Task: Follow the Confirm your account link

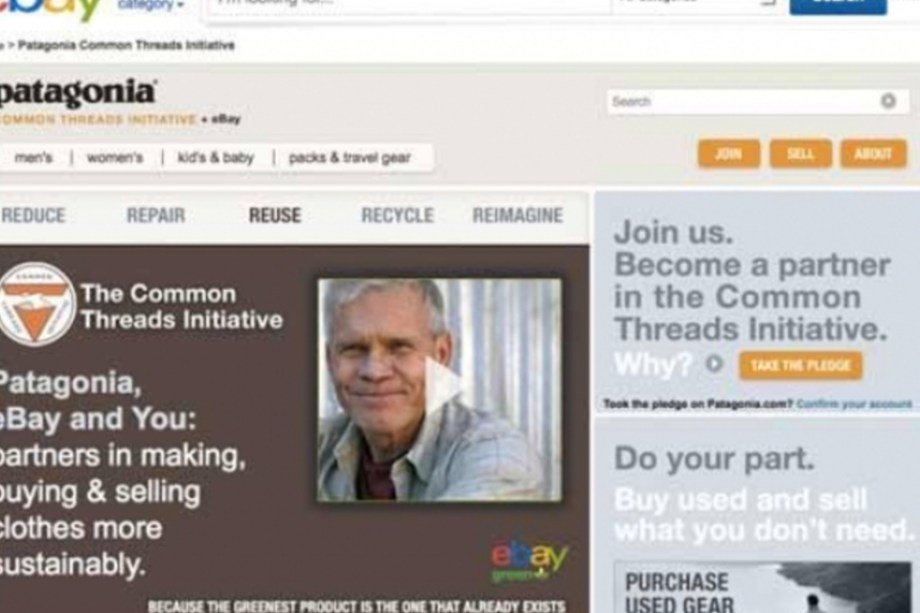Action: [x=854, y=404]
